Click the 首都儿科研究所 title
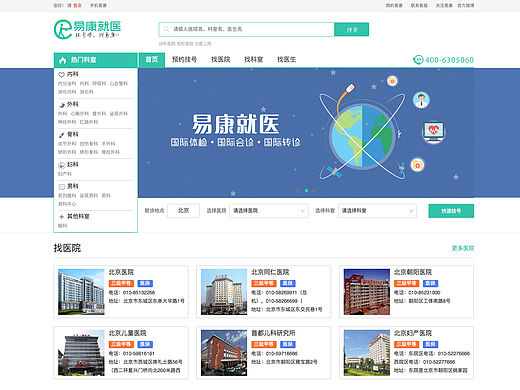This screenshot has height=390, width=520. coord(273,333)
